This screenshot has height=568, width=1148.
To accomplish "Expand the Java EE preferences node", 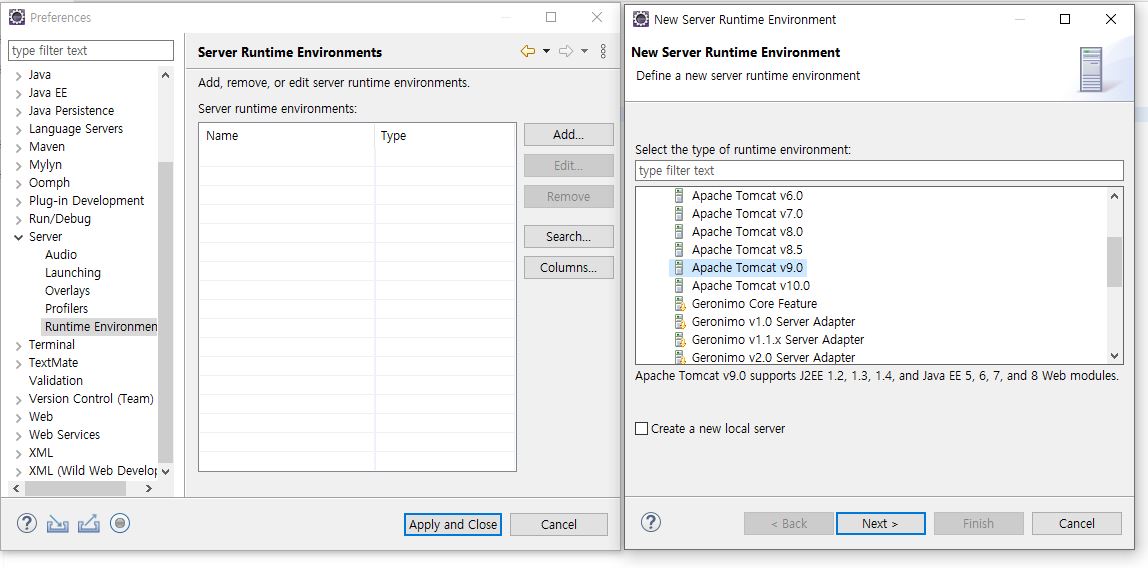I will click(19, 93).
